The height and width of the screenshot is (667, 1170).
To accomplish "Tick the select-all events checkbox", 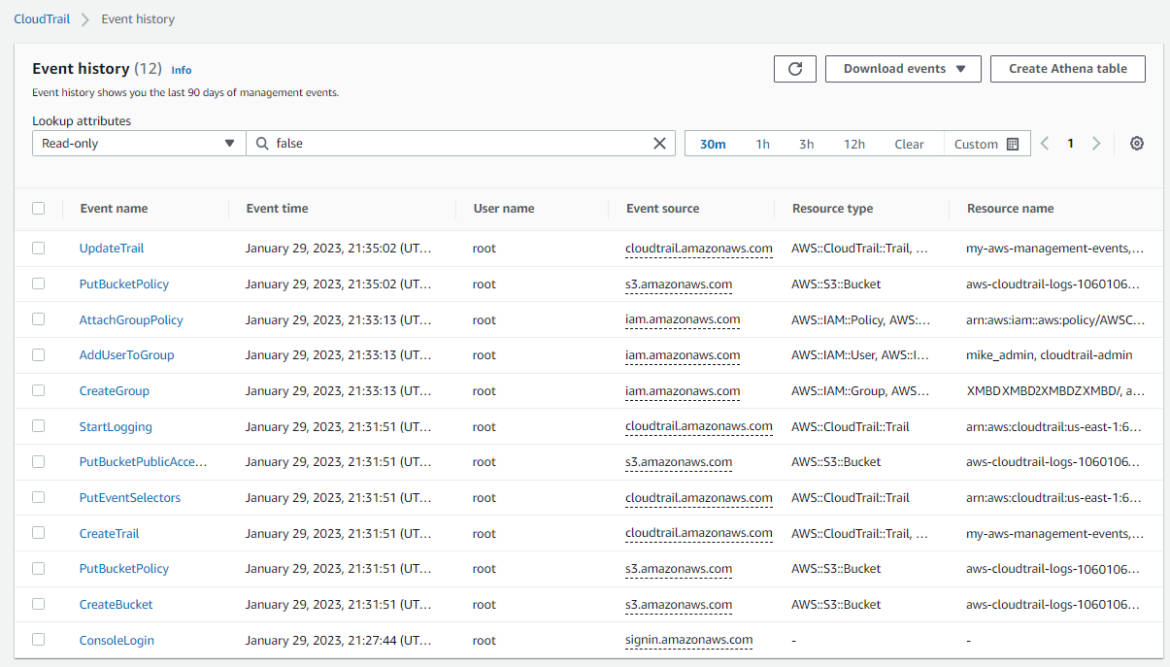I will pyautogui.click(x=39, y=208).
